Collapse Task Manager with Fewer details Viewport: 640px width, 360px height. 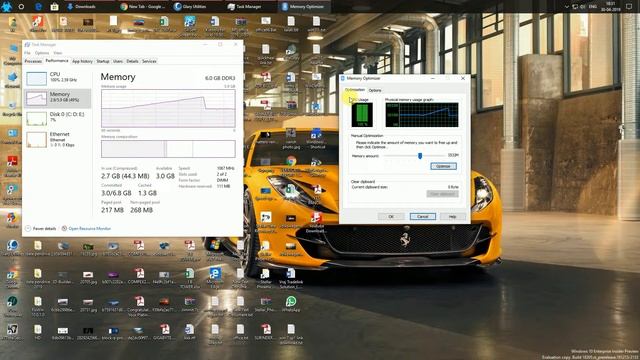click(x=41, y=229)
